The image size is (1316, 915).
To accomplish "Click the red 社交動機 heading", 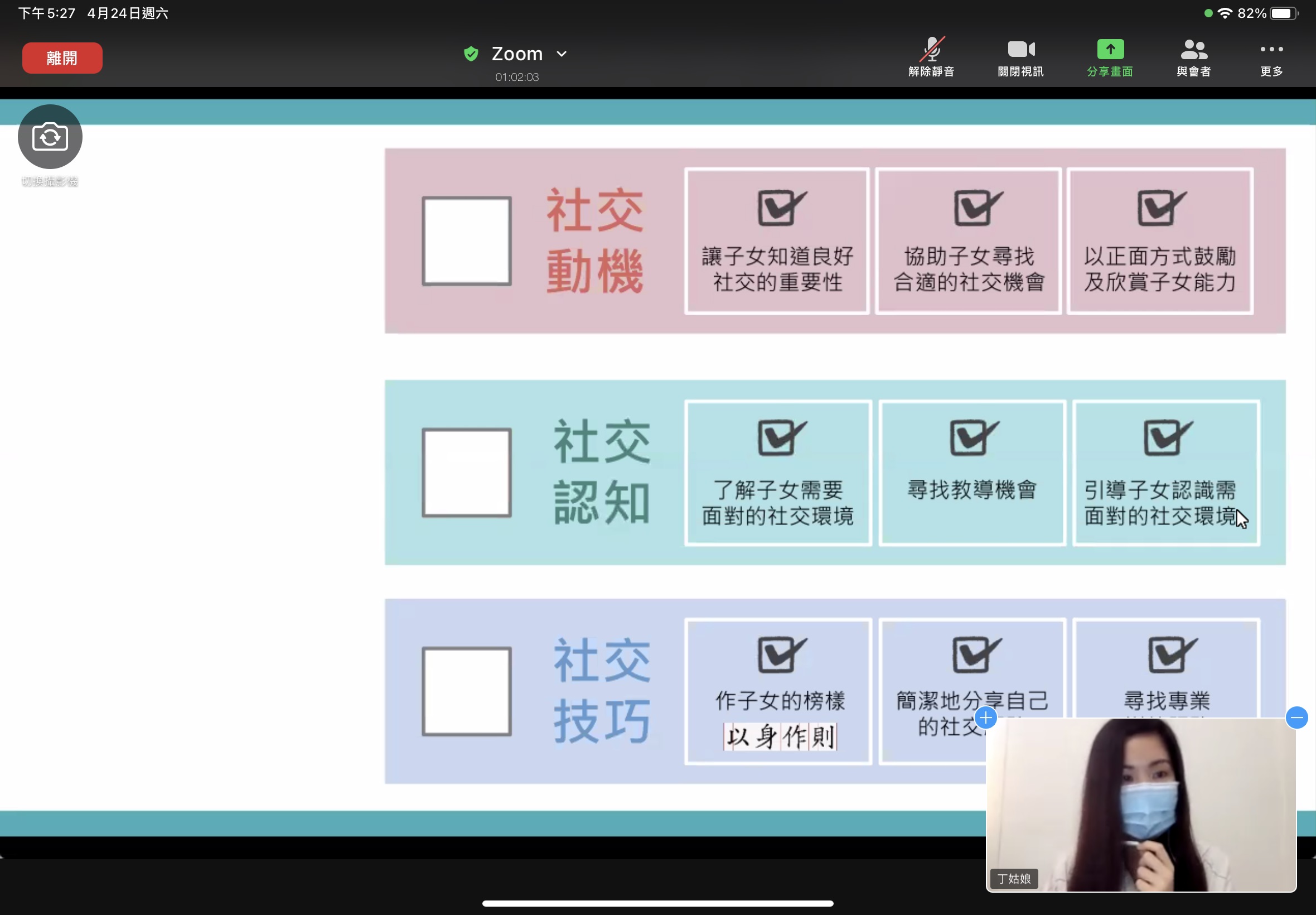I will click(x=594, y=241).
